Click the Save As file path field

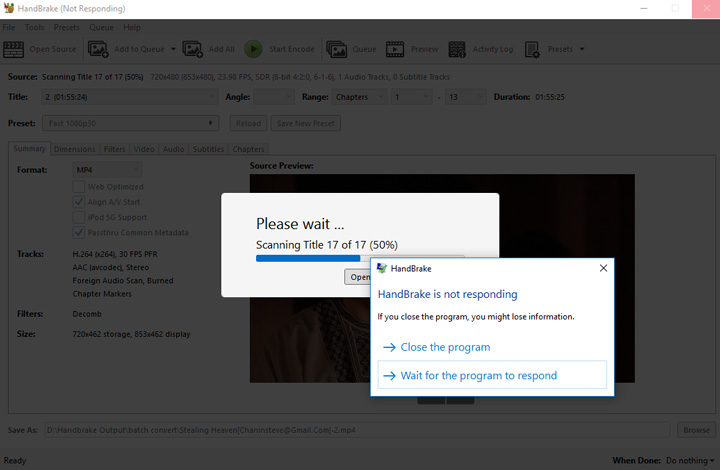tap(357, 430)
